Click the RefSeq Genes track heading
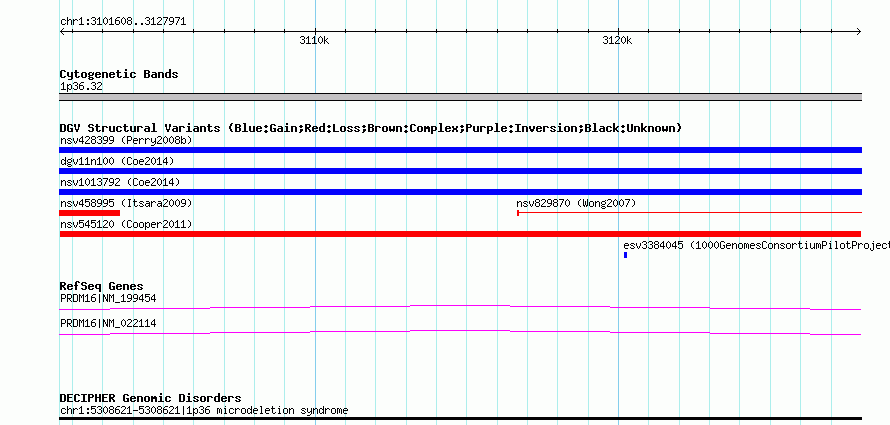The width and height of the screenshot is (890, 425). [101, 286]
